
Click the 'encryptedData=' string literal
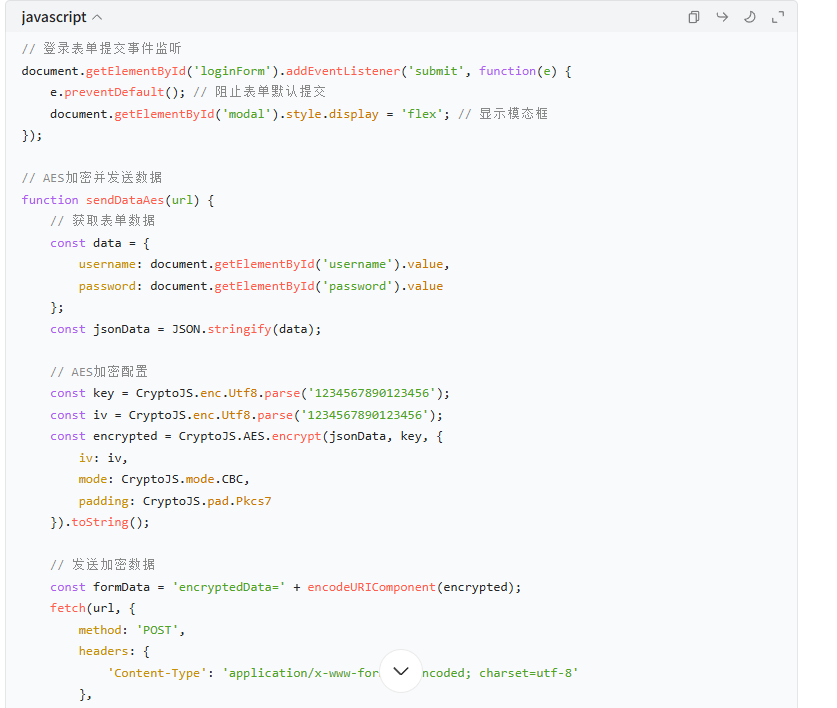[x=228, y=587]
